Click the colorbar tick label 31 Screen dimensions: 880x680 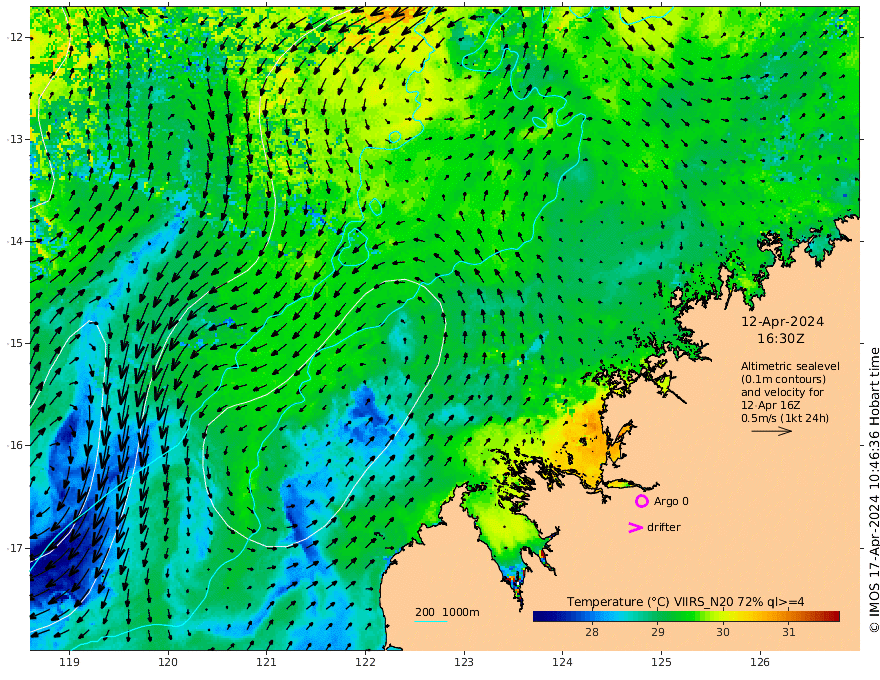pos(789,632)
